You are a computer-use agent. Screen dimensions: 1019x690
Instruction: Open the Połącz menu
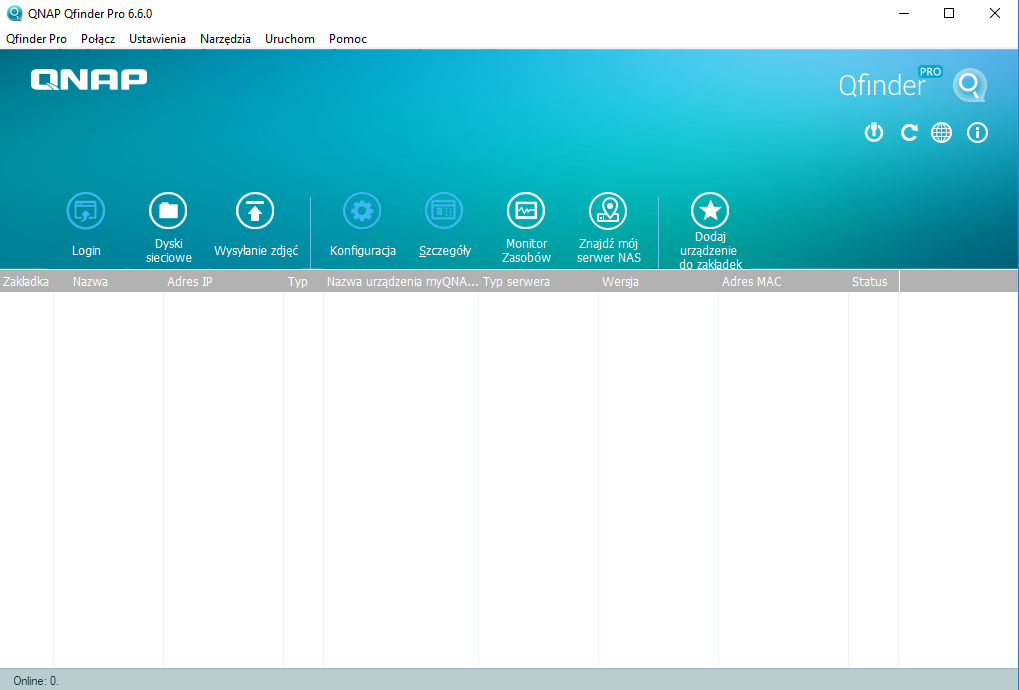[x=98, y=39]
